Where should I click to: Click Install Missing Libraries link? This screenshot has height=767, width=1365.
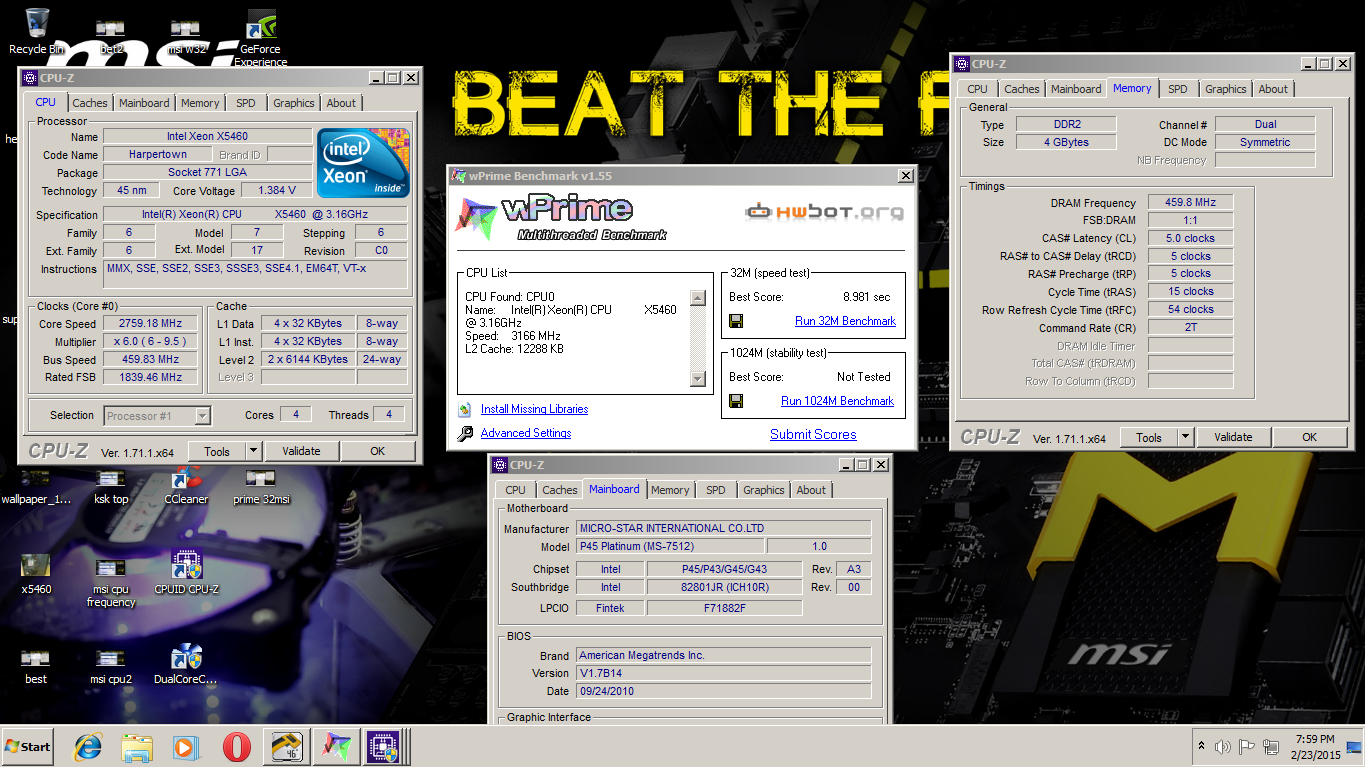click(534, 409)
